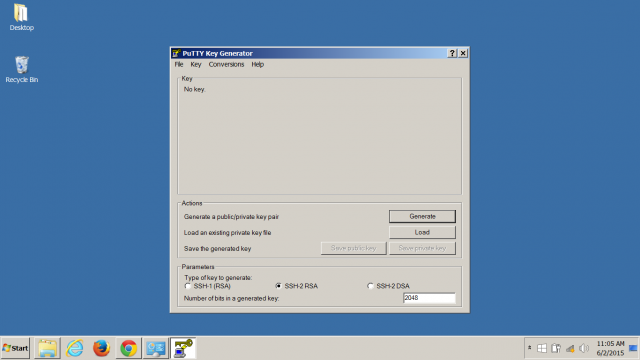
Task: Click the PuTTY Key Generator title bar icon
Action: 176,53
